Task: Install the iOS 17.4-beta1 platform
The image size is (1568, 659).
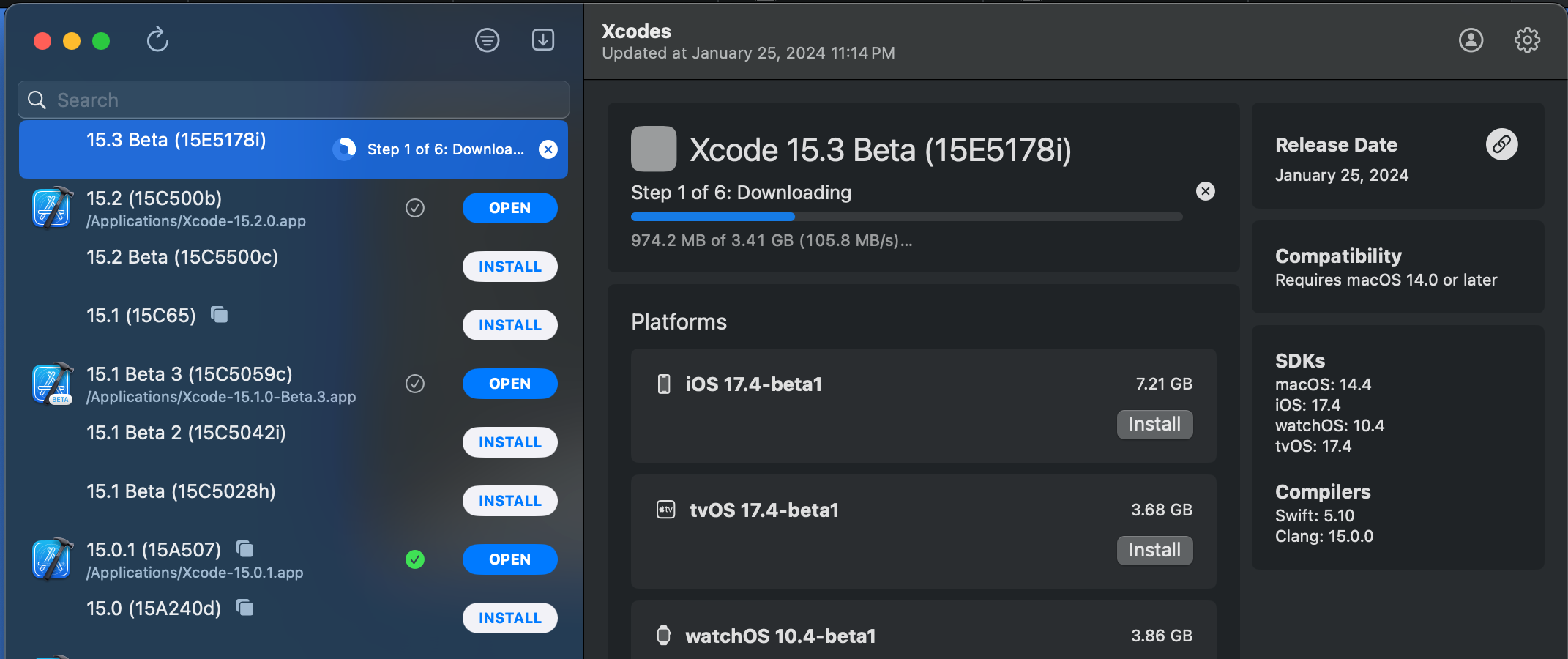Action: [1154, 425]
